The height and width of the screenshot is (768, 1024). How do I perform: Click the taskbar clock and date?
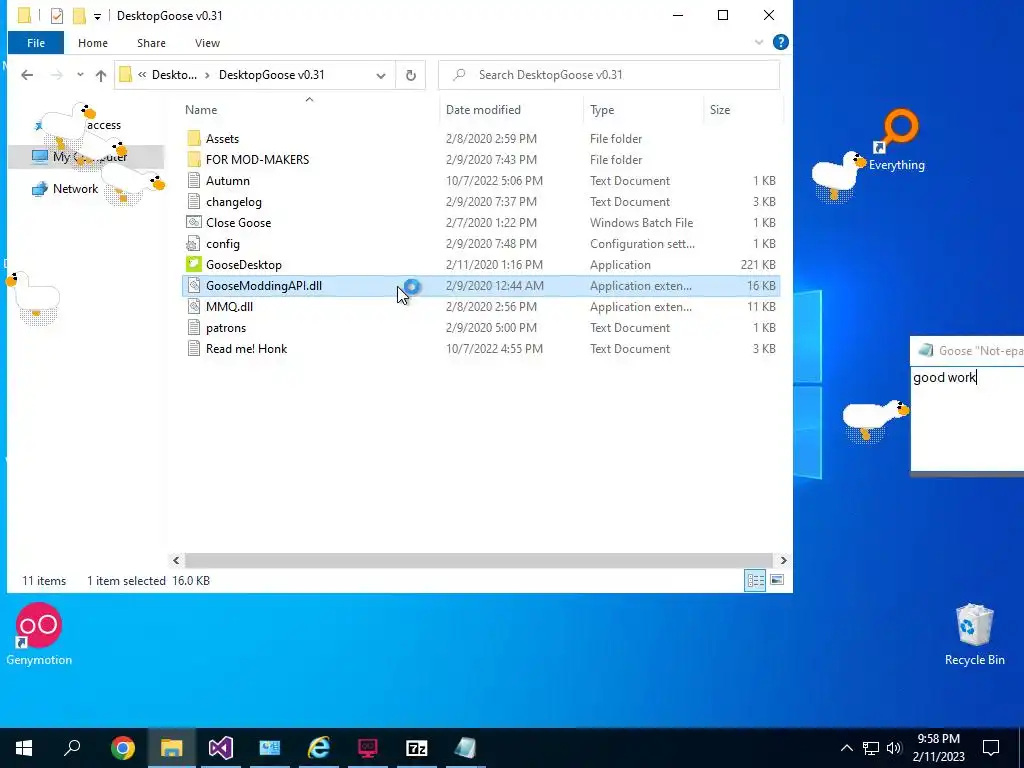[938, 748]
